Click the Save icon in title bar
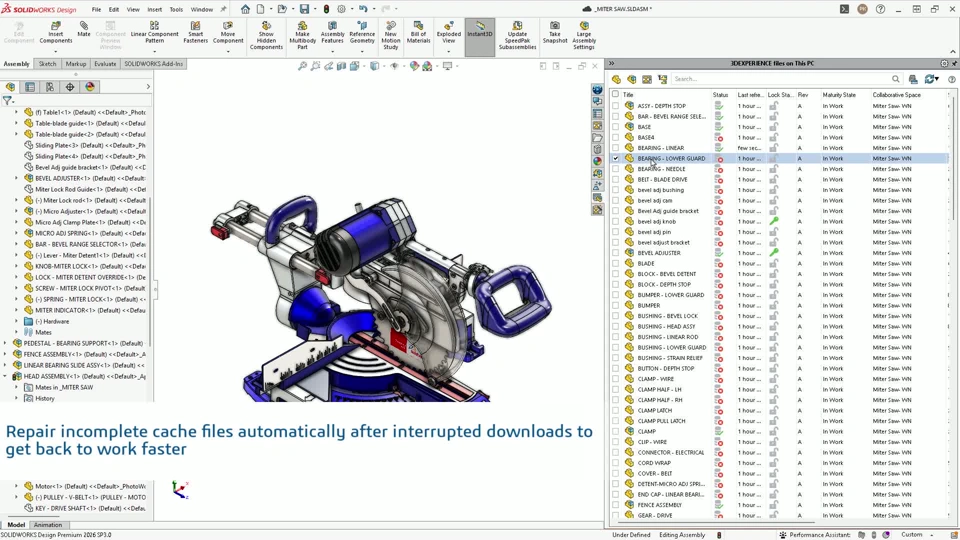 [304, 9]
